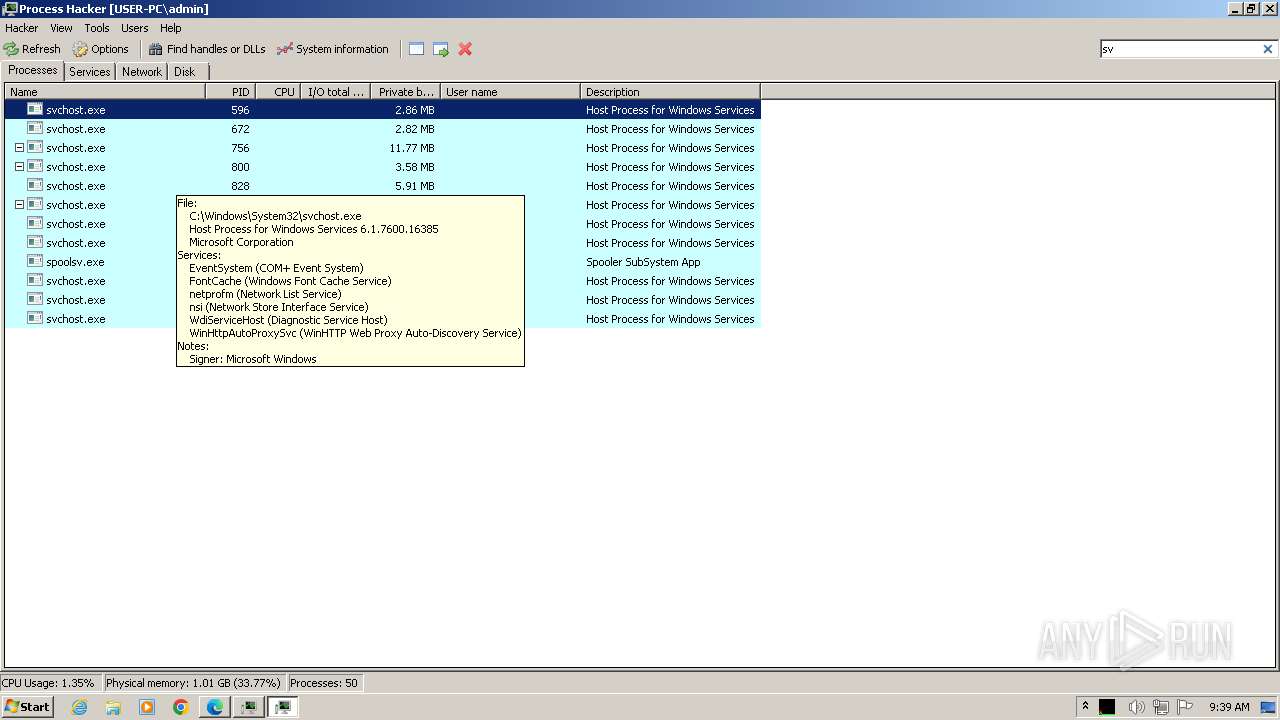Viewport: 1280px width, 720px height.
Task: Select the '5.91 MB' private bytes cell
Action: point(414,186)
